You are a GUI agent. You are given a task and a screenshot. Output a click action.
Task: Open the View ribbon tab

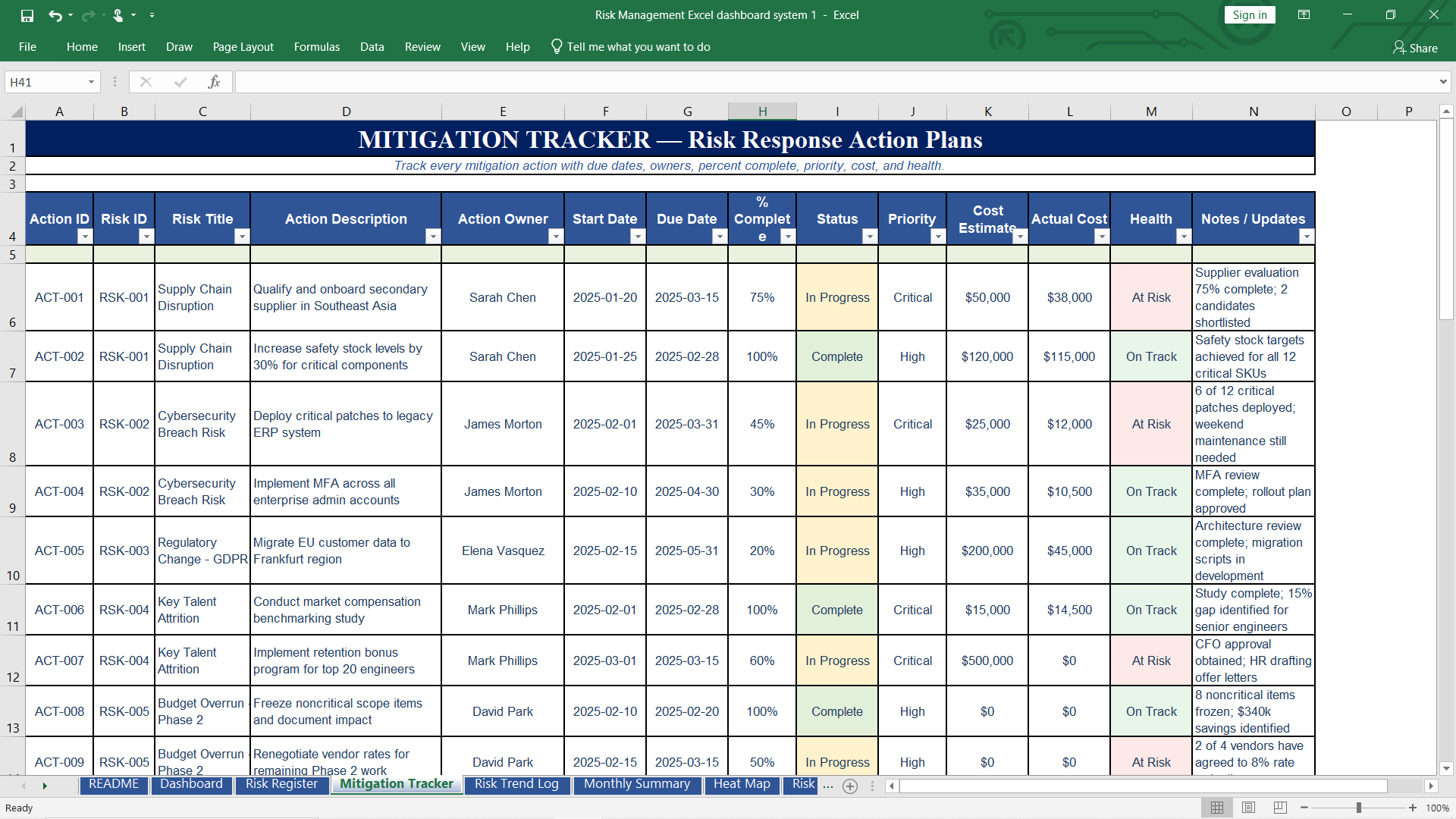click(x=473, y=47)
